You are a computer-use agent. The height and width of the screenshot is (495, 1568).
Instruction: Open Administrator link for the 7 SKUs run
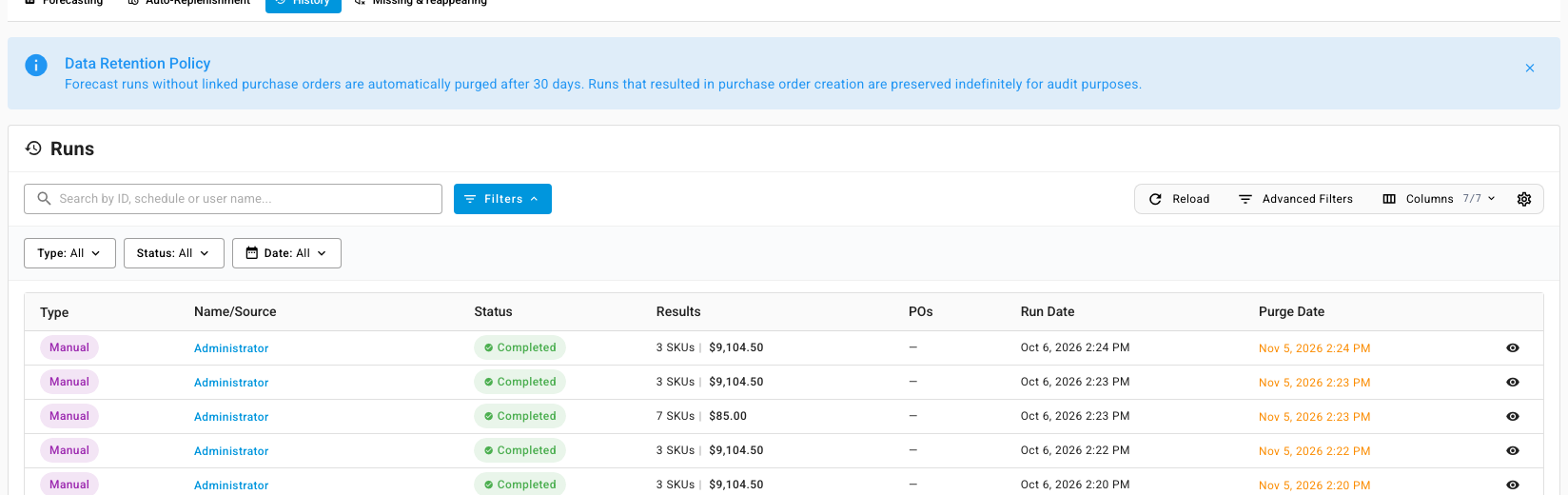click(x=231, y=417)
